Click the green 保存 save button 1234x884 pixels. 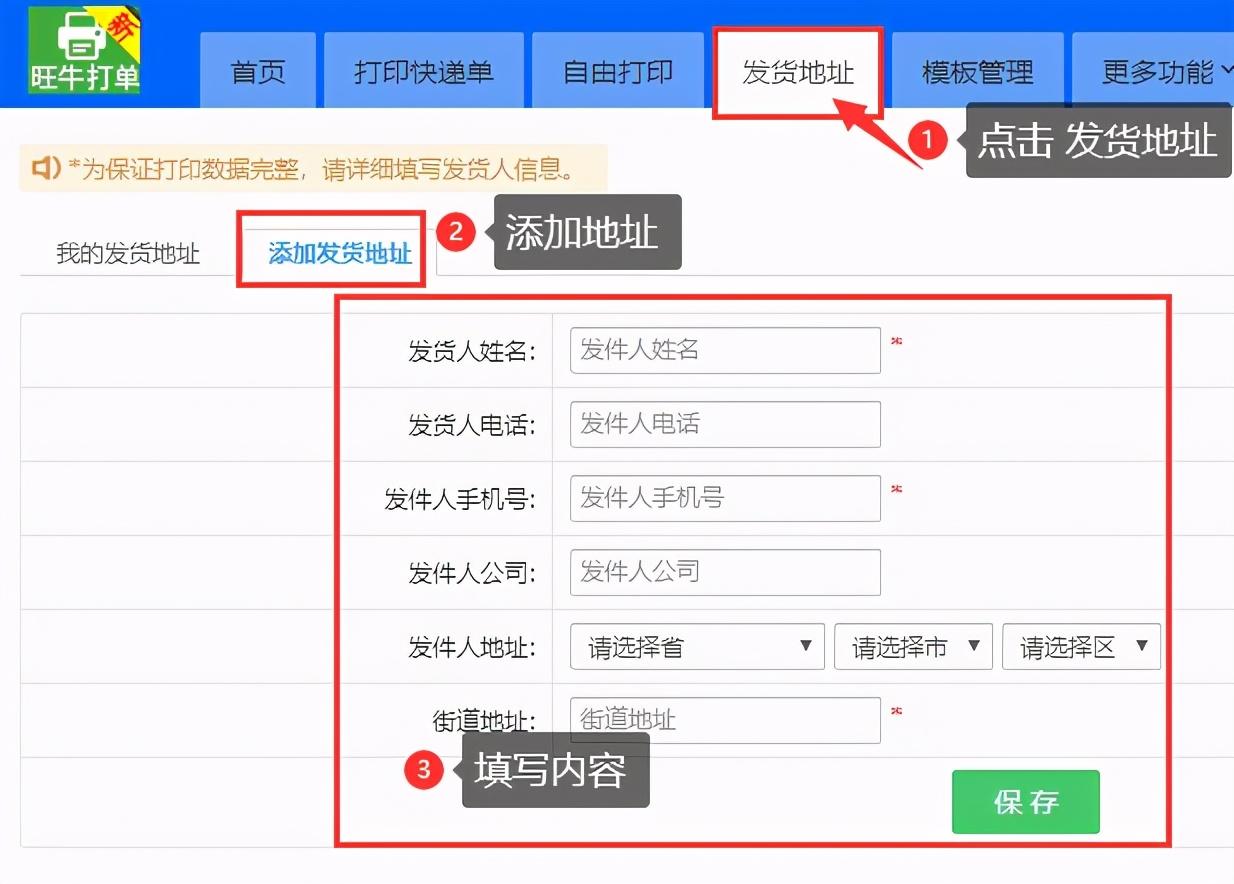pos(1026,801)
